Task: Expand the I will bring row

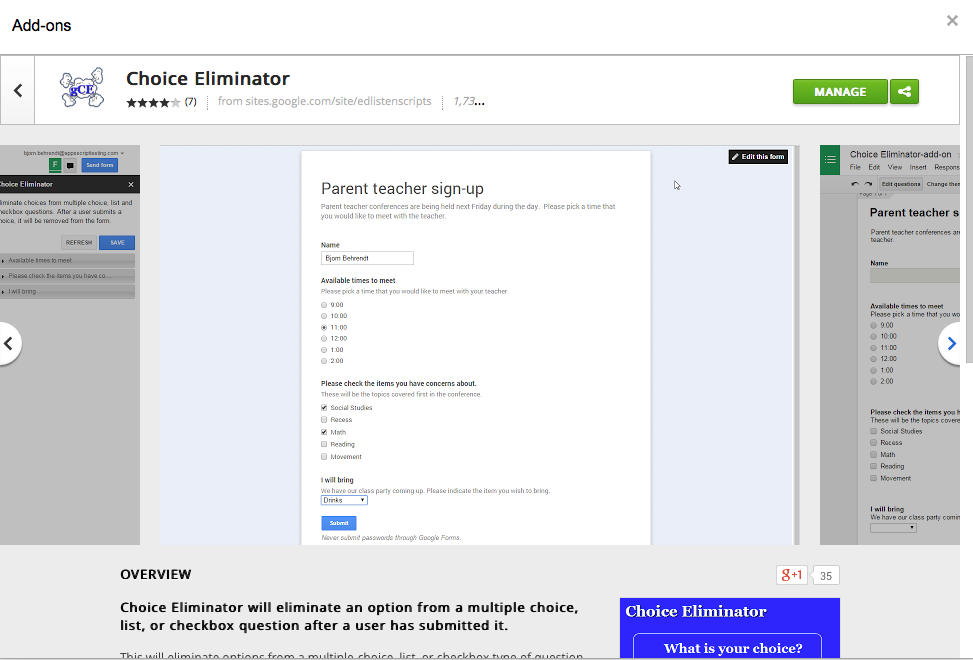Action: 67,291
